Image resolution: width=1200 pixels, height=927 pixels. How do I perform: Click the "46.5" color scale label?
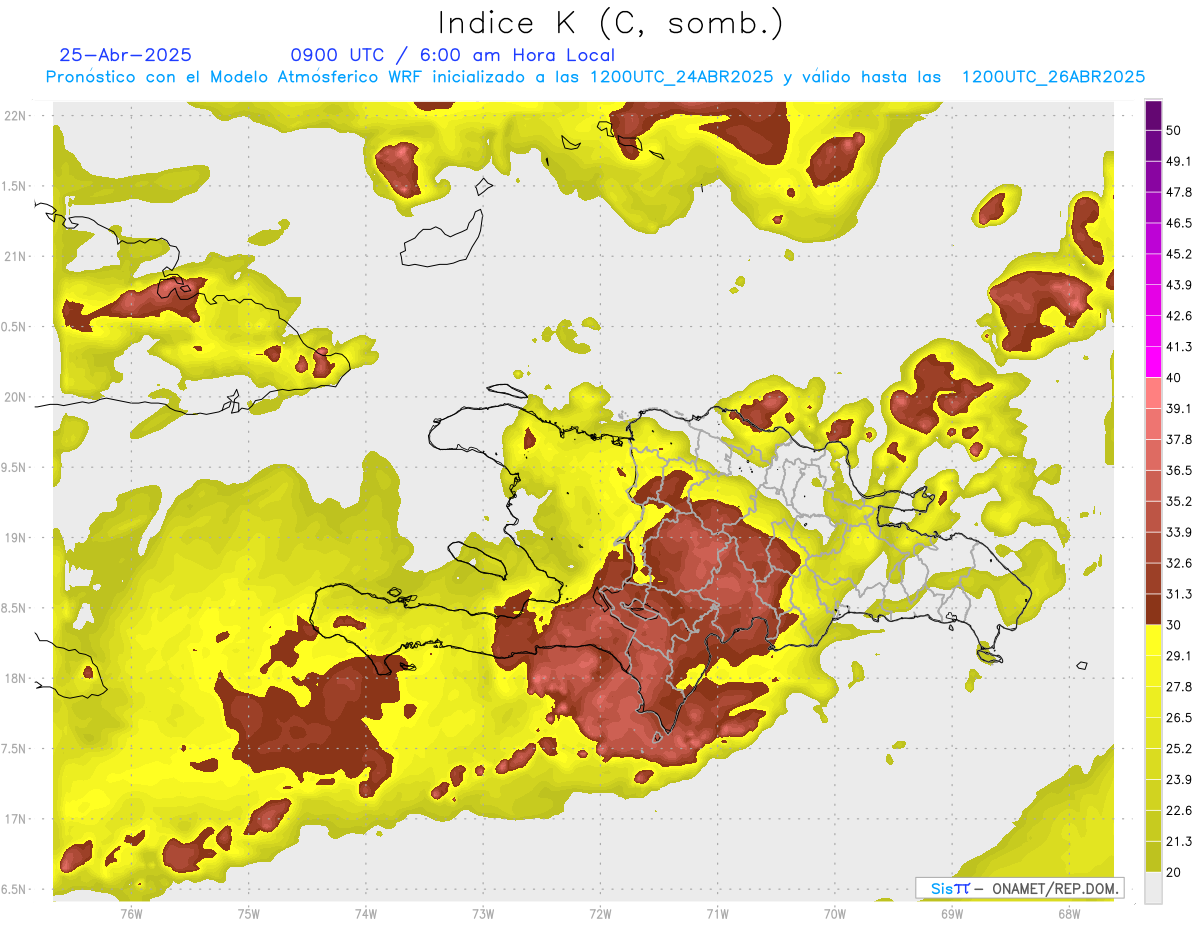pyautogui.click(x=1179, y=223)
